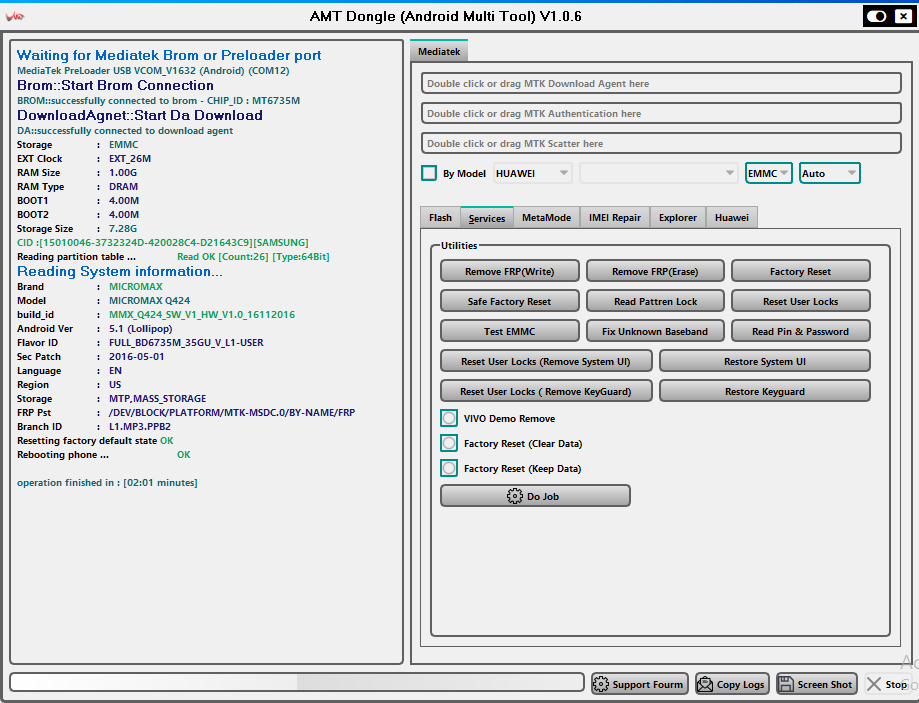This screenshot has width=919, height=703.
Task: Click the Copy Logs button label
Action: click(x=740, y=684)
